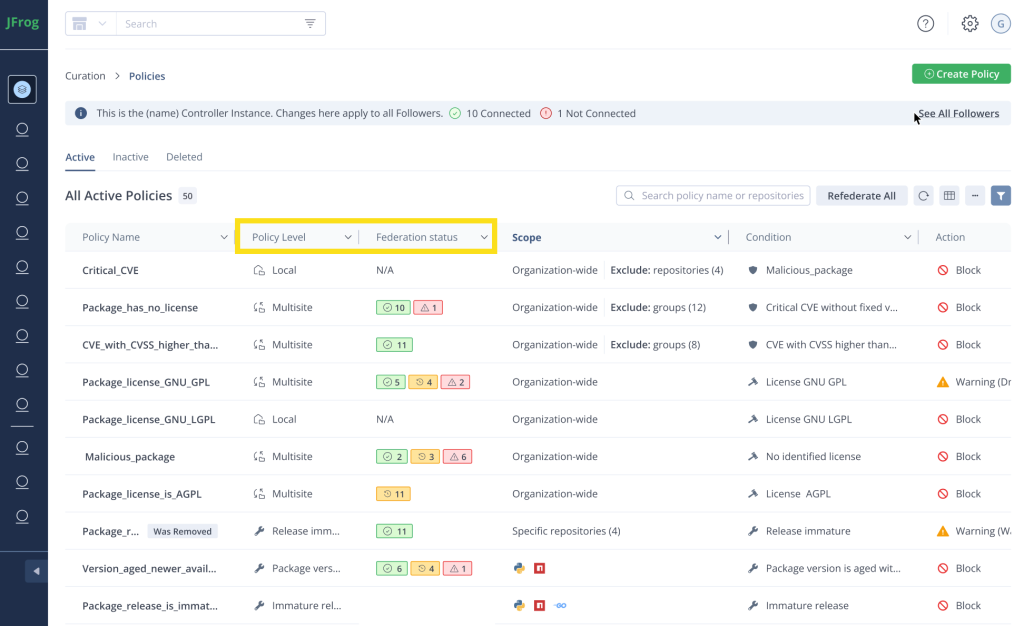This screenshot has width=1024, height=626.
Task: Select the Python package icon for Version_aged_newer_avail policy
Action: tap(519, 568)
